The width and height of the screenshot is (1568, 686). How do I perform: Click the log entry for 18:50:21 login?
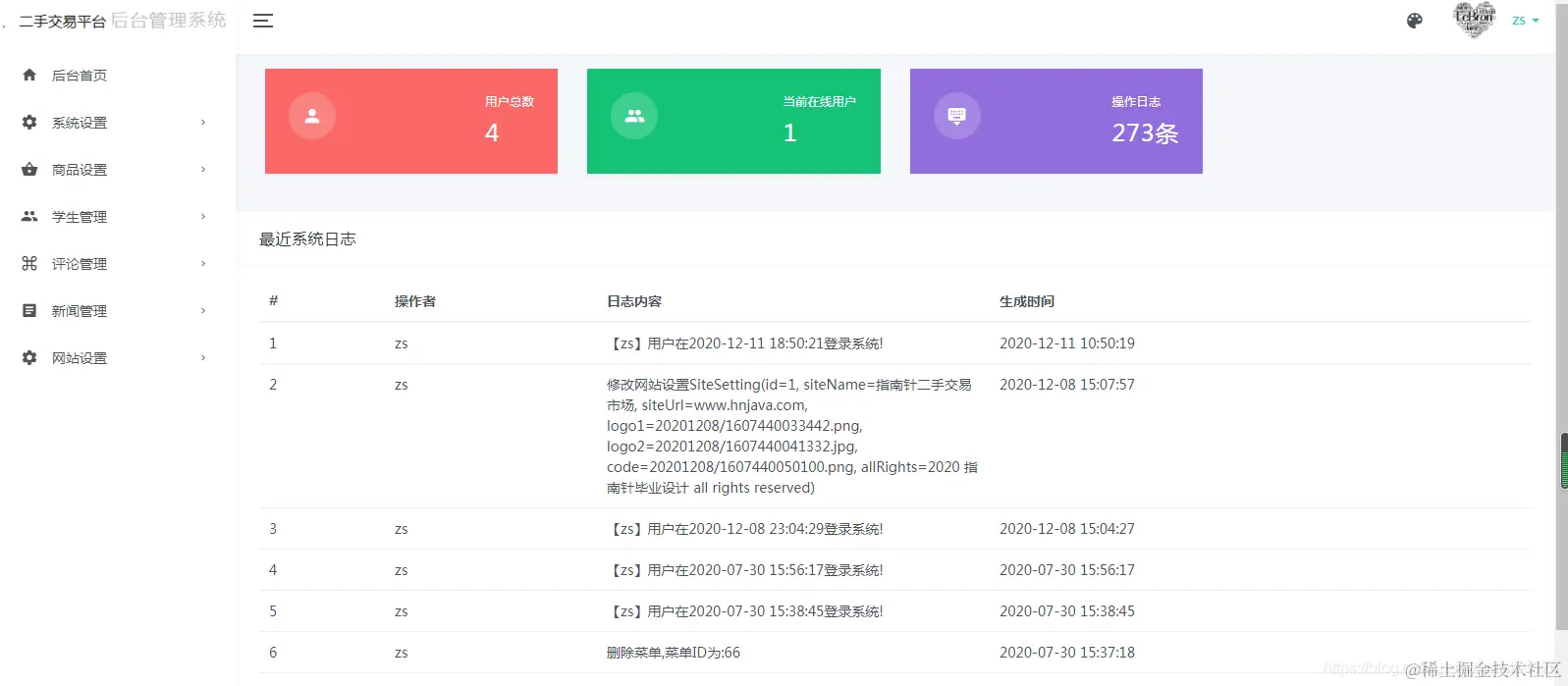coord(745,343)
